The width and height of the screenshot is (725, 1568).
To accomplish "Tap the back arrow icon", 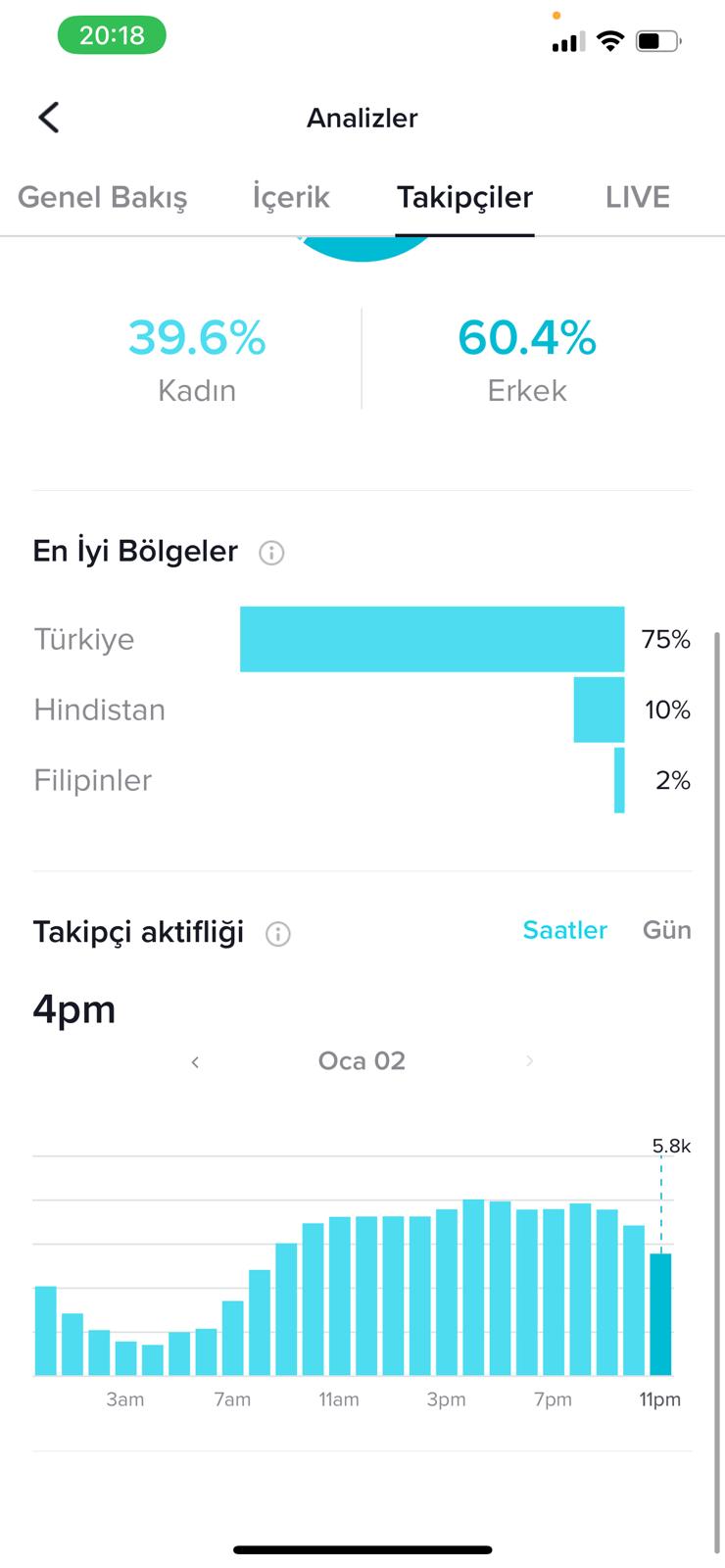I will (x=49, y=118).
